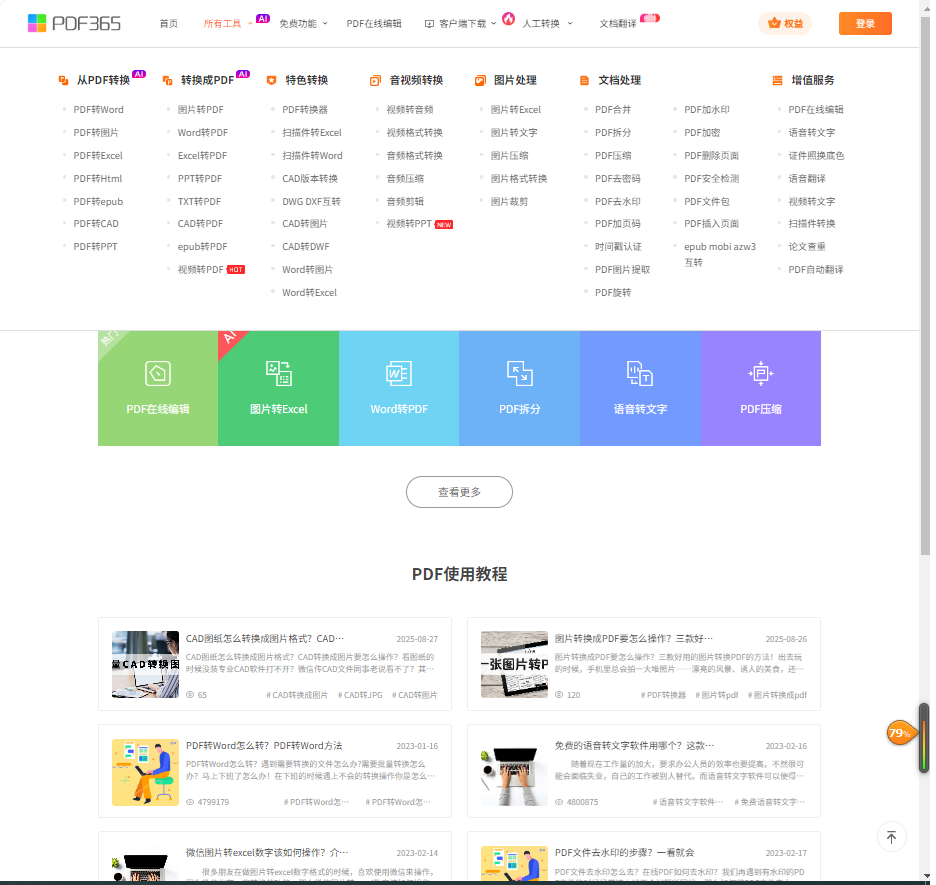Viewport: 936px width, 885px height.
Task: Click the 79% floating progress indicator
Action: [900, 733]
